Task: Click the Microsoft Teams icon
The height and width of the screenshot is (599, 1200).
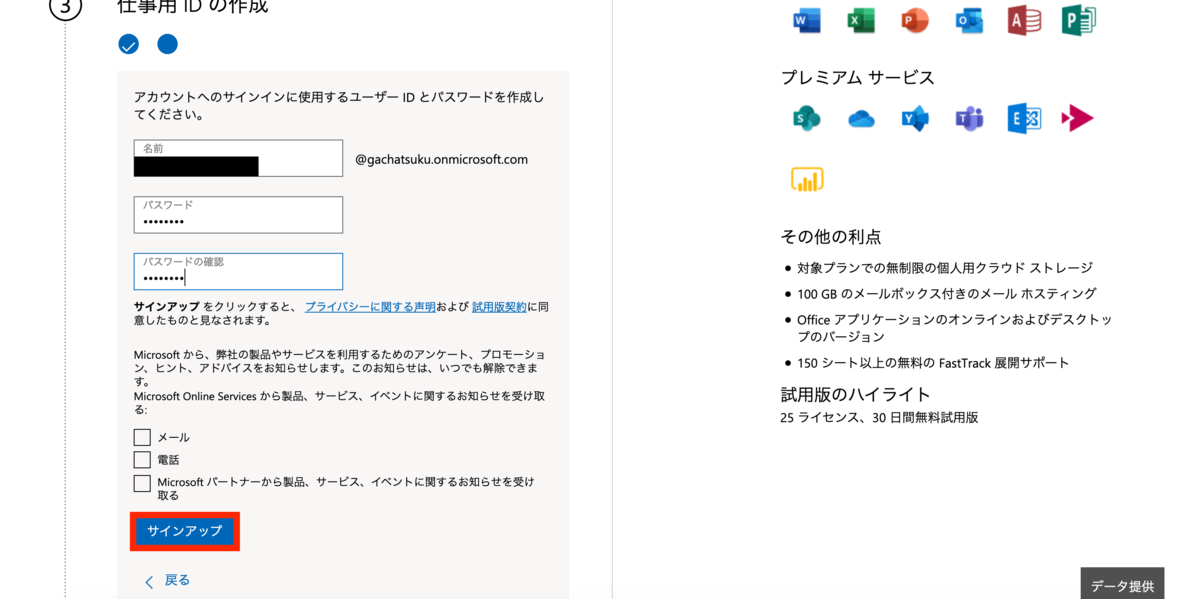Action: point(969,119)
